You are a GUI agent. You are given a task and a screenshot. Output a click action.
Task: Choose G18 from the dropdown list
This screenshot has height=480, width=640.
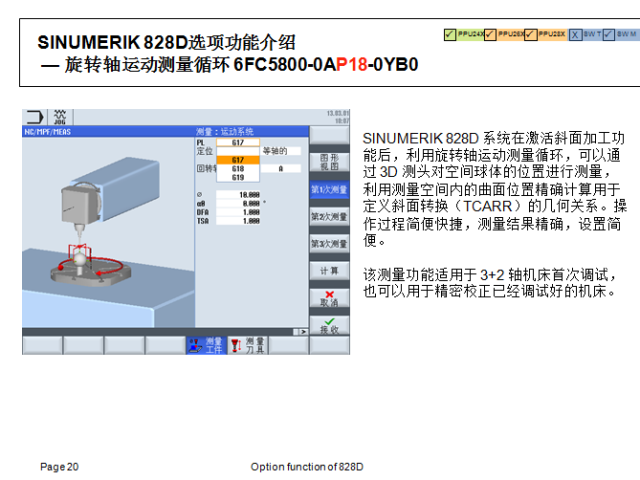tap(238, 169)
